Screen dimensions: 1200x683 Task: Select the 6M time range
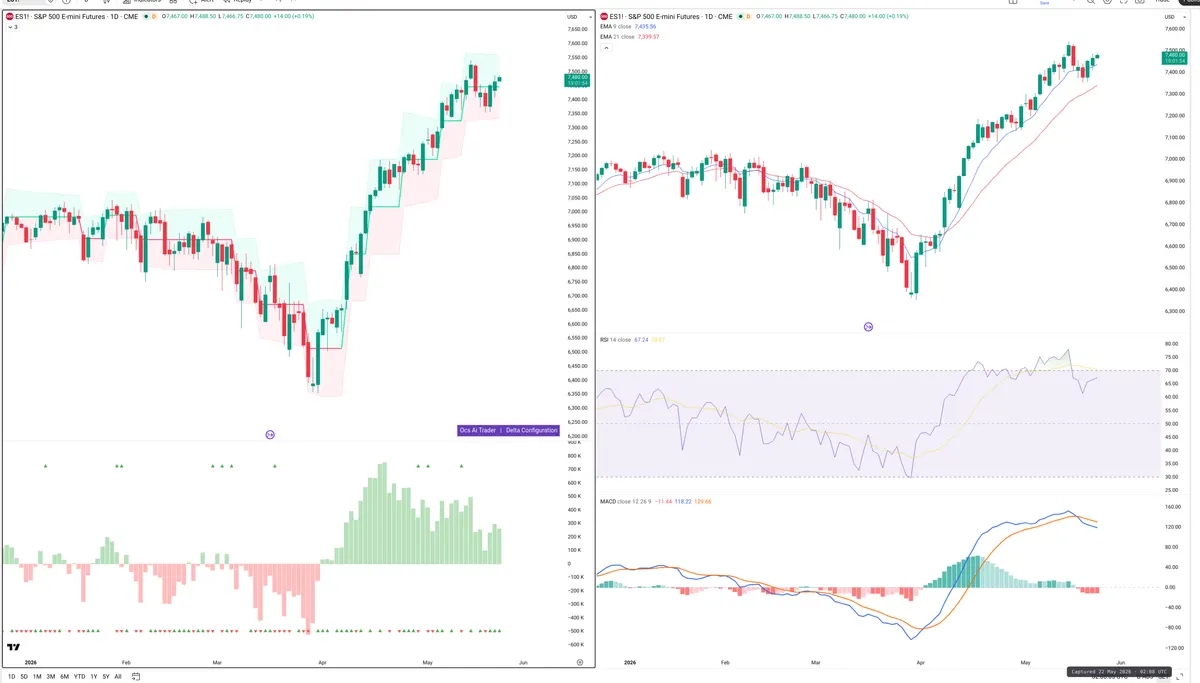click(x=64, y=677)
